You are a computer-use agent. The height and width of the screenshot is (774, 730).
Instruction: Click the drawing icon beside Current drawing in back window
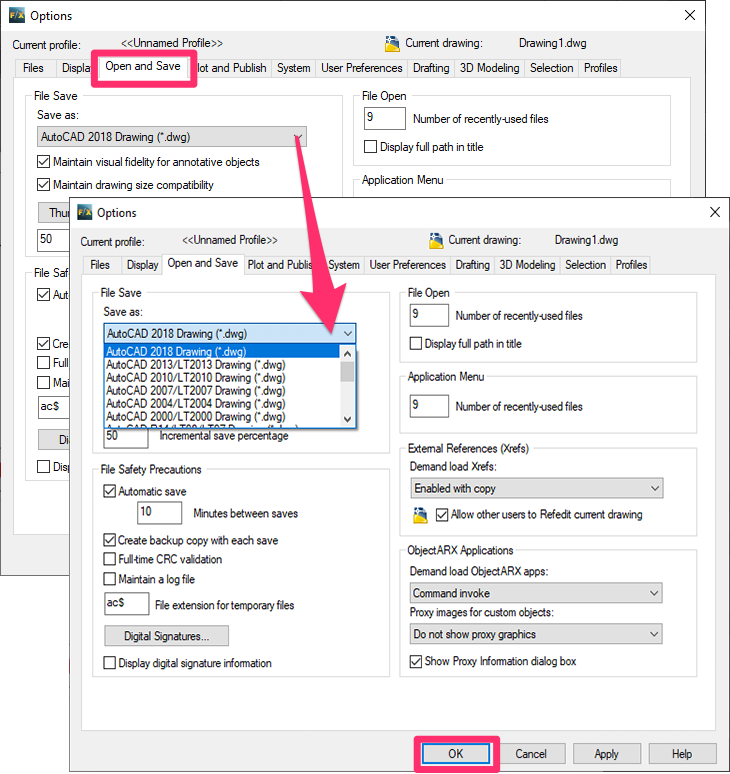click(x=392, y=44)
